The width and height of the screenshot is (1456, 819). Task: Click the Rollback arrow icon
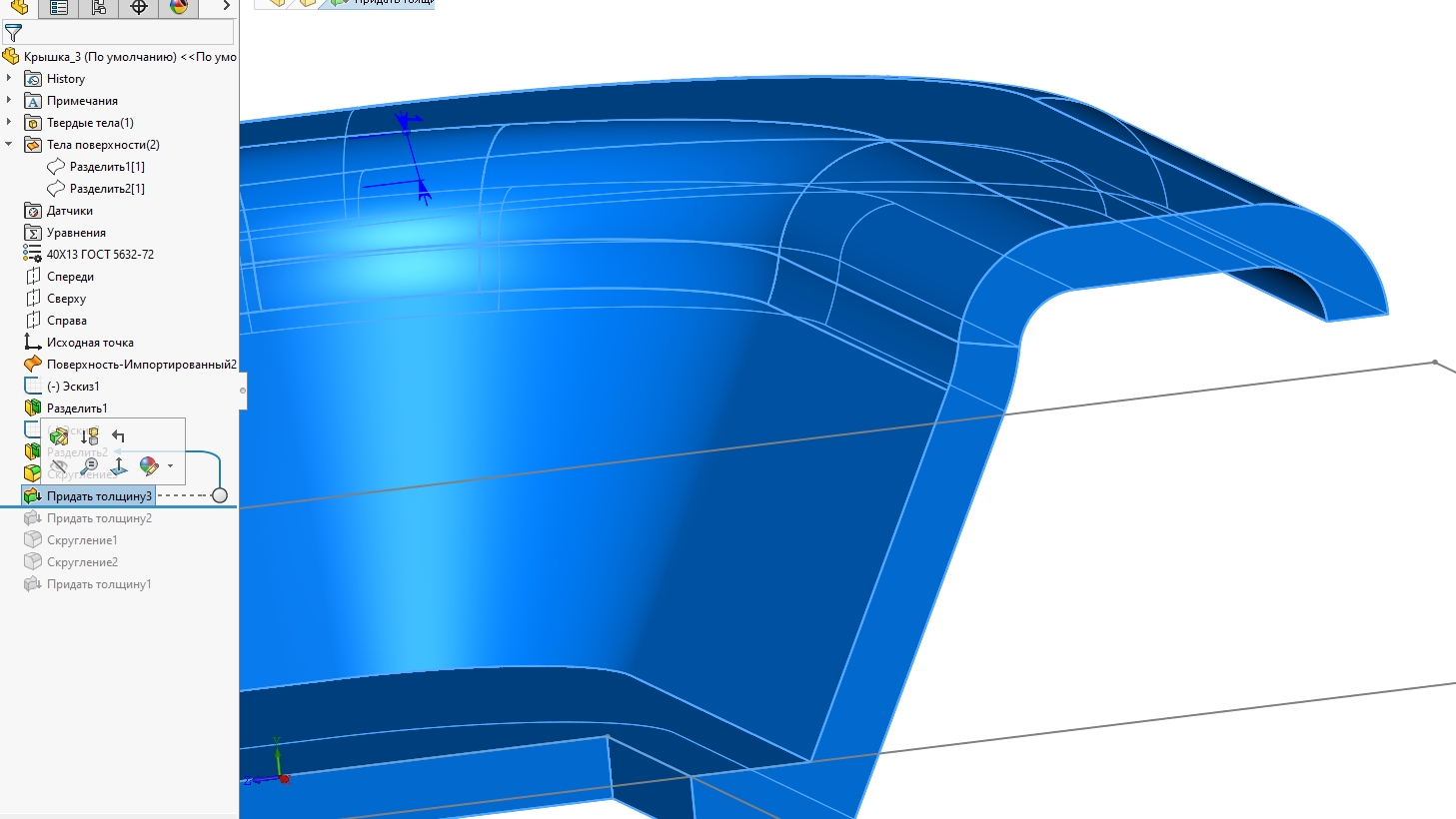pos(119,436)
